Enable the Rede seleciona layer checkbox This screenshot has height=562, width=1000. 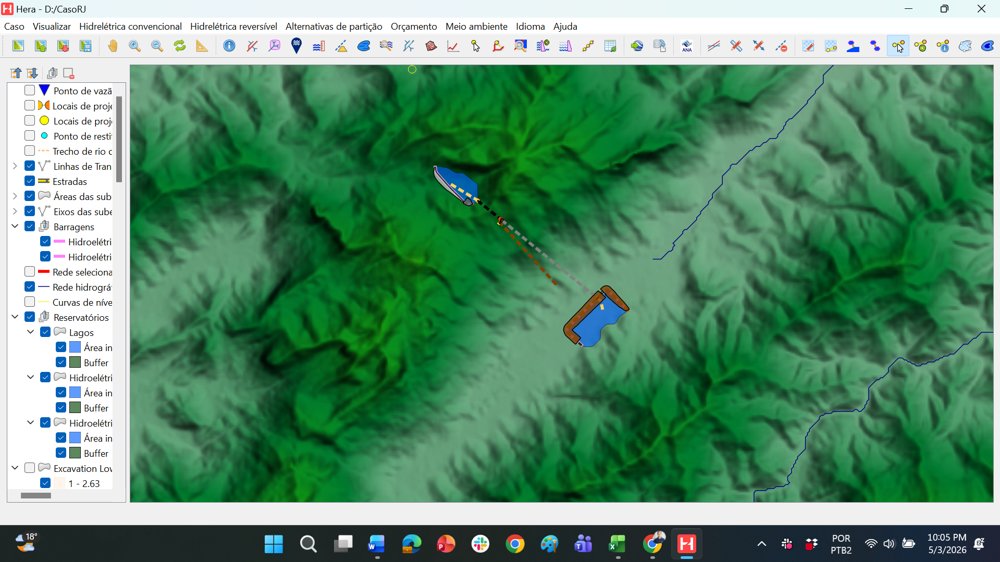(29, 272)
